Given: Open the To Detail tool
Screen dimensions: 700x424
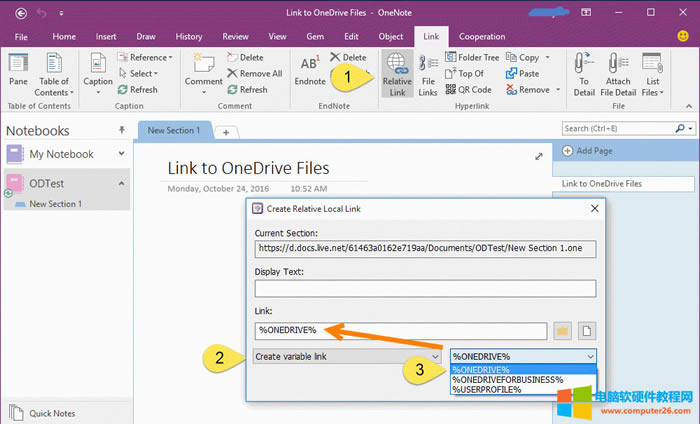Looking at the screenshot, I should [585, 72].
